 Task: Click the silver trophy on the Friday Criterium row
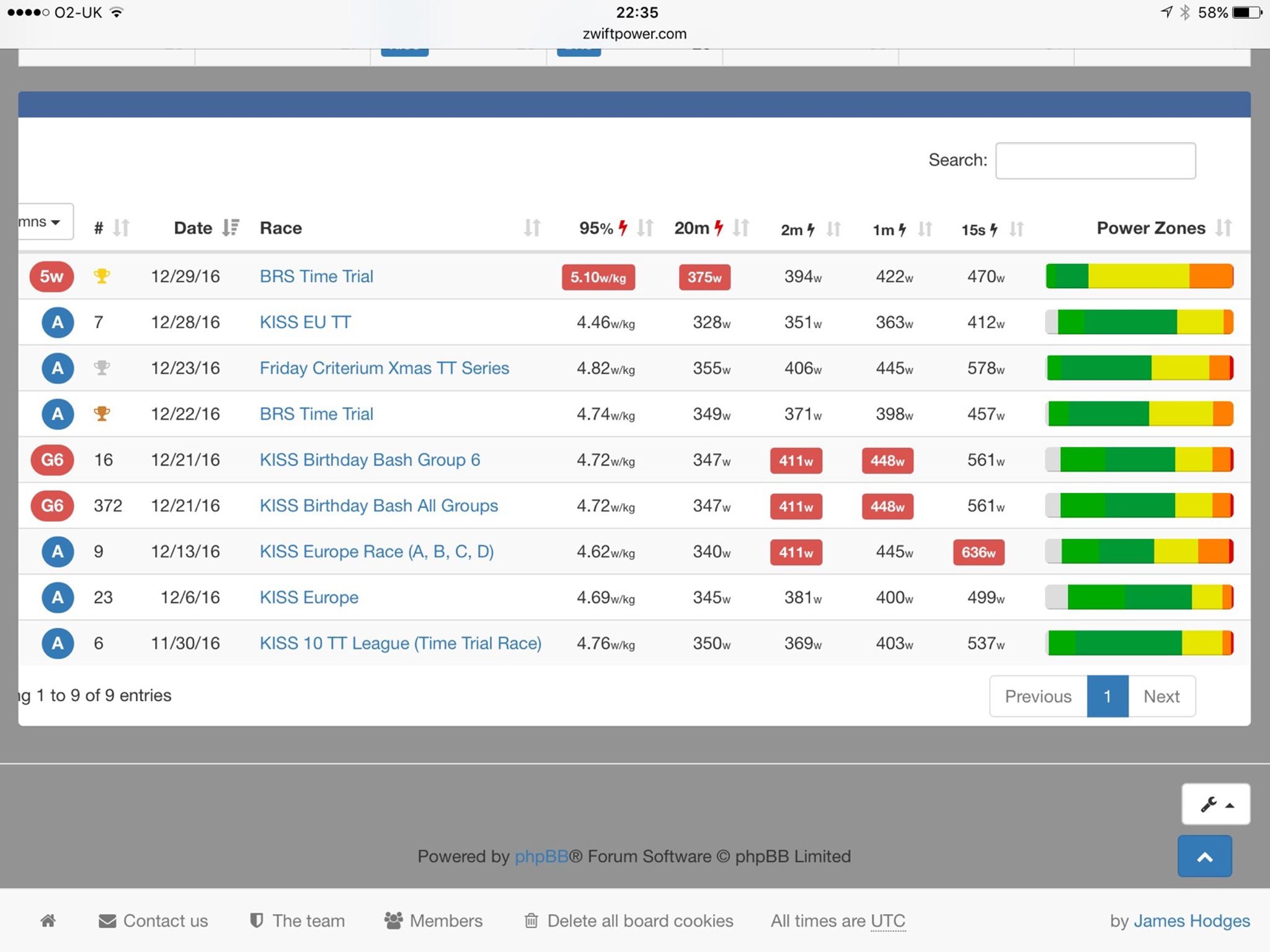point(102,368)
